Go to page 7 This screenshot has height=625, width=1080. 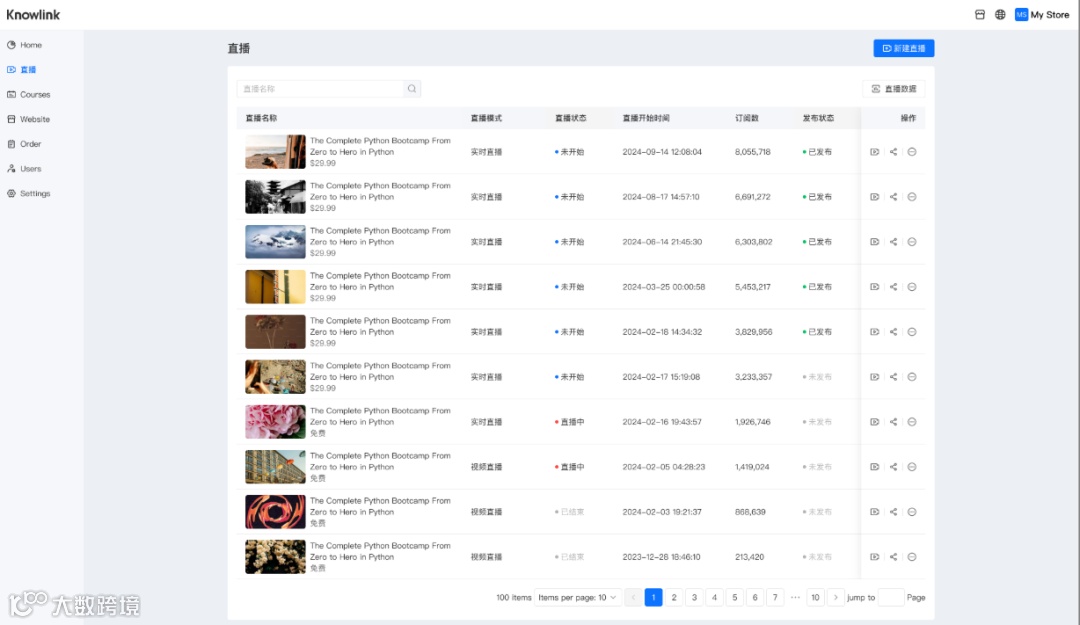pos(775,597)
